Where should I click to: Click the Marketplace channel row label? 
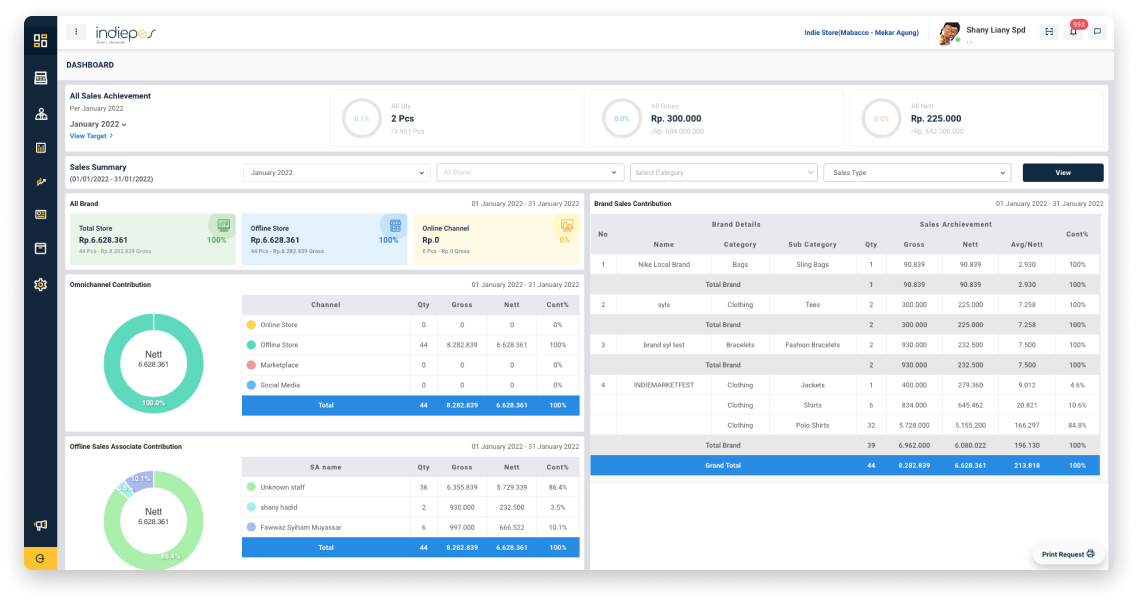279,365
